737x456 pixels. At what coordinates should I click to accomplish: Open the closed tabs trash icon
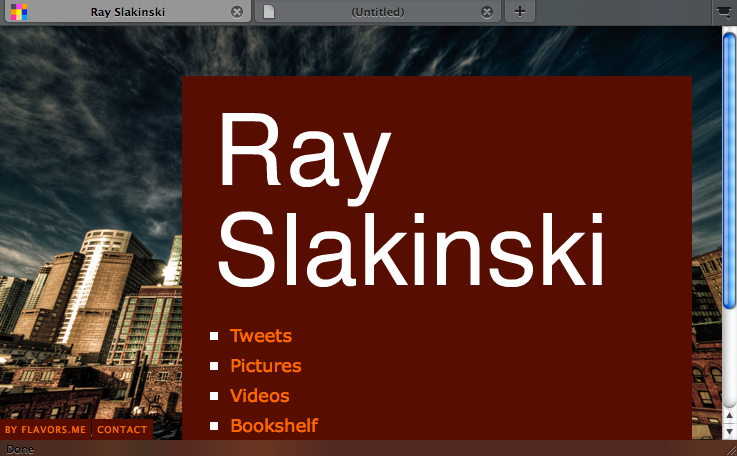point(724,12)
